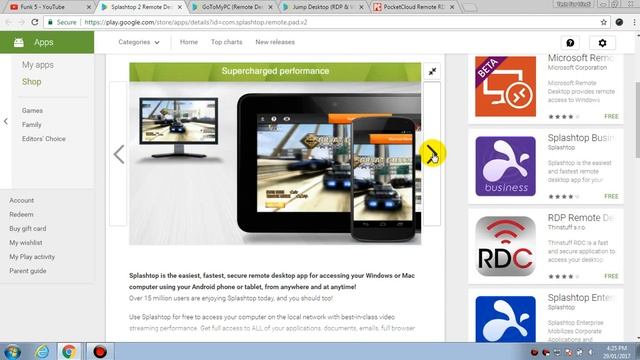This screenshot has height=360, width=640.
Task: Open My wishlist
Action: pos(26,243)
